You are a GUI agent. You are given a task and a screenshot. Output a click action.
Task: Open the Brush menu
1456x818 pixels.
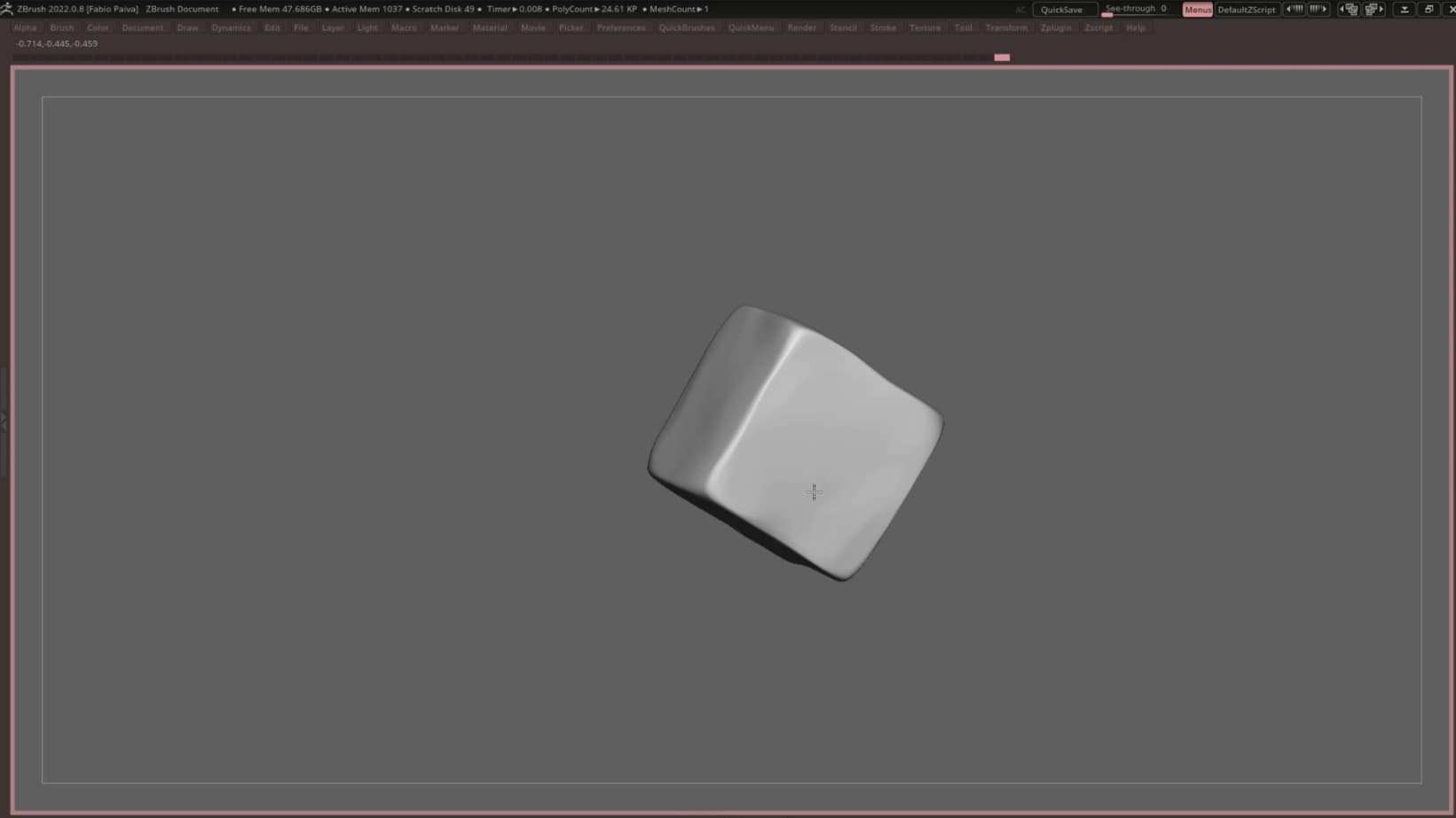(62, 28)
